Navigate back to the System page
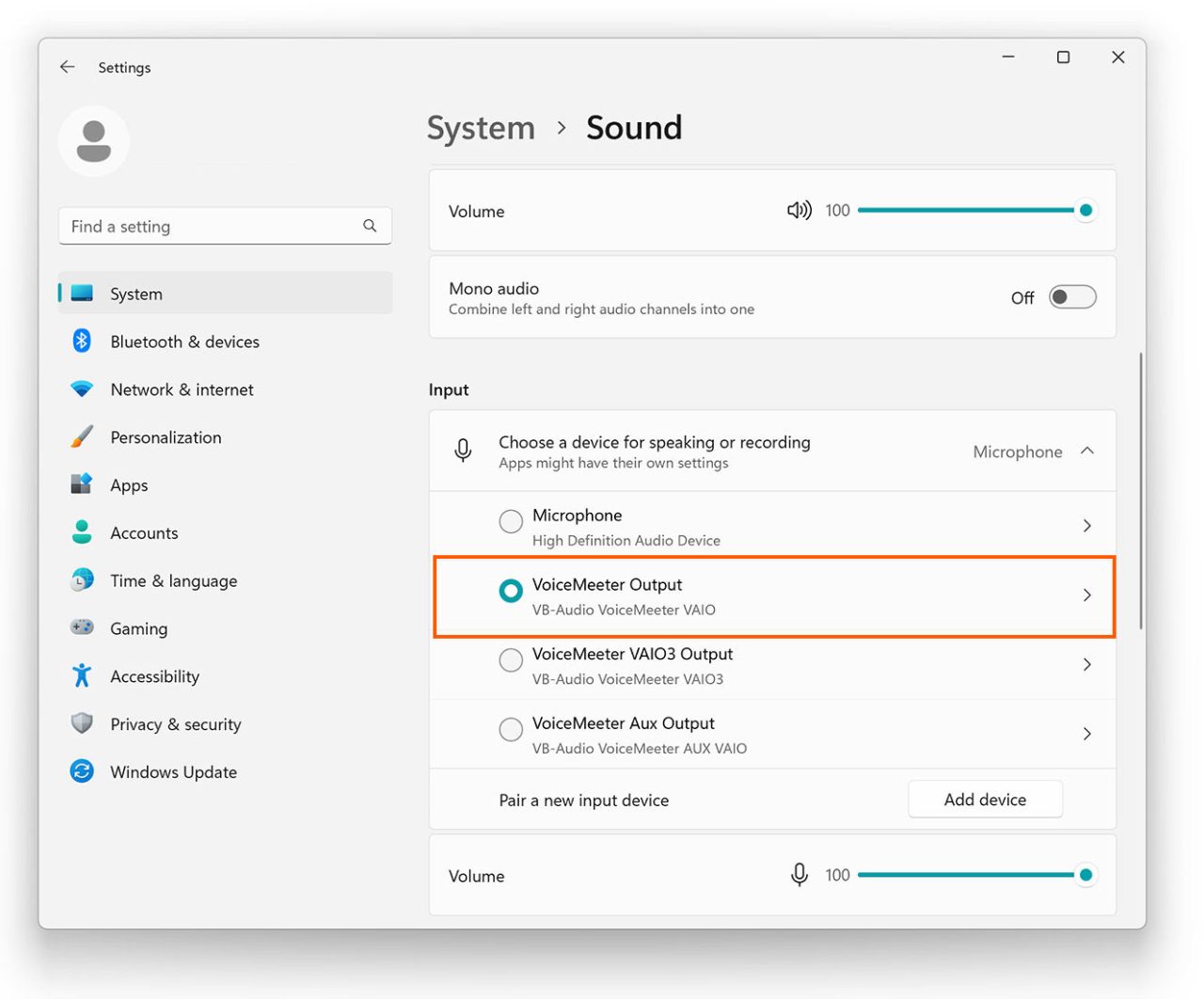Screen dimensions: 1204x999 (x=66, y=67)
